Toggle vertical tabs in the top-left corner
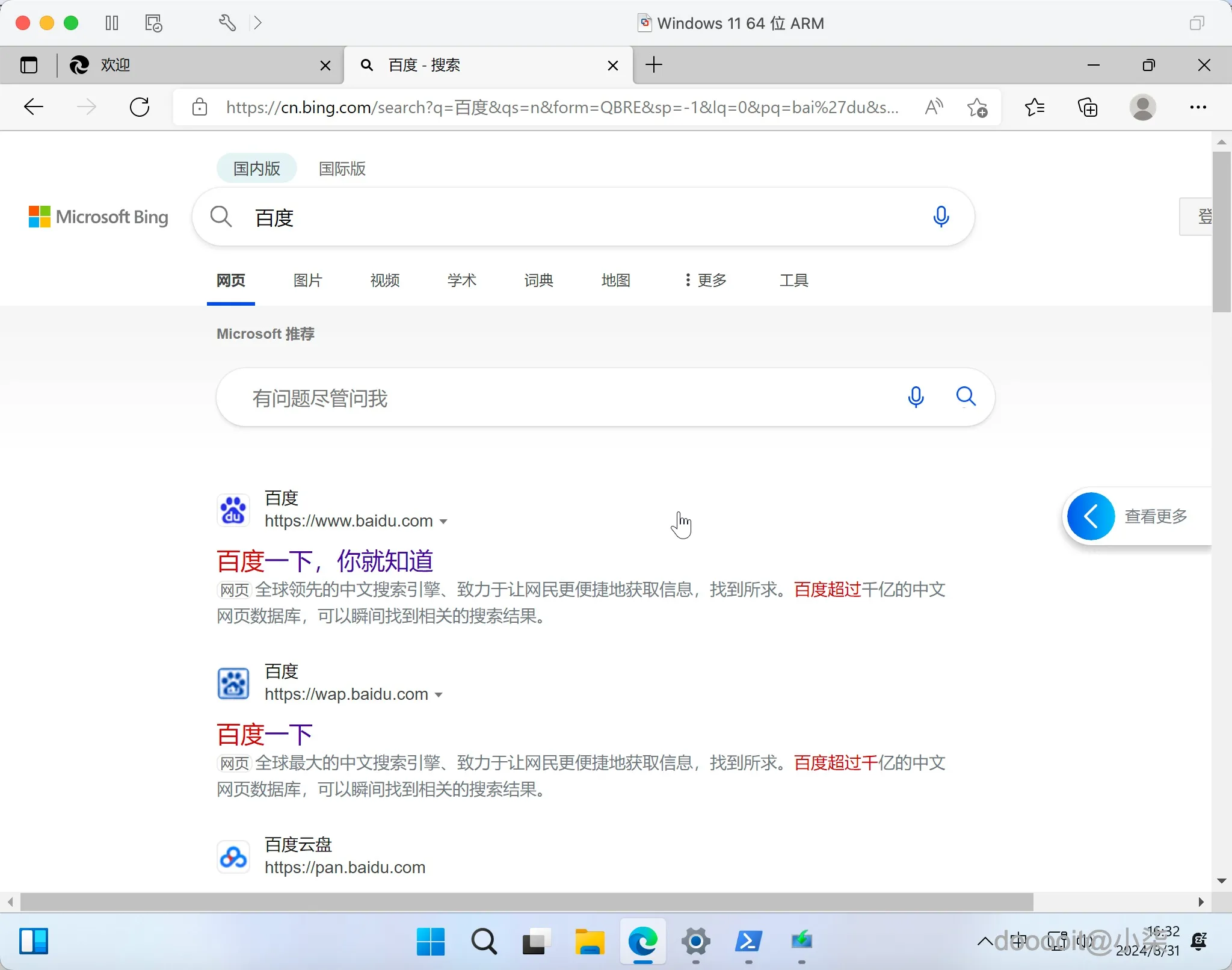The width and height of the screenshot is (1232, 970). click(29, 65)
